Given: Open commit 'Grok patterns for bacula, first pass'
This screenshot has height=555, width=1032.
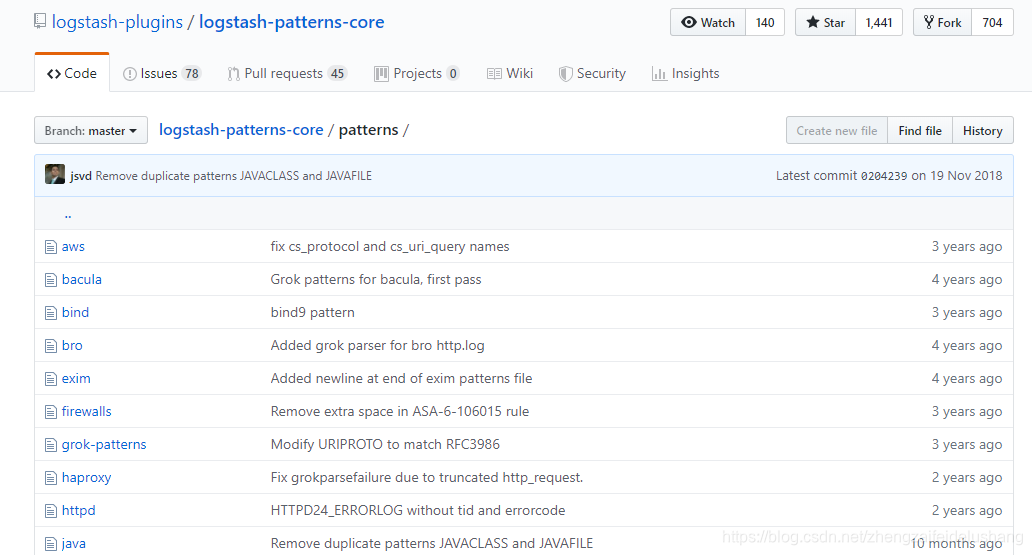Looking at the screenshot, I should click(x=376, y=280).
